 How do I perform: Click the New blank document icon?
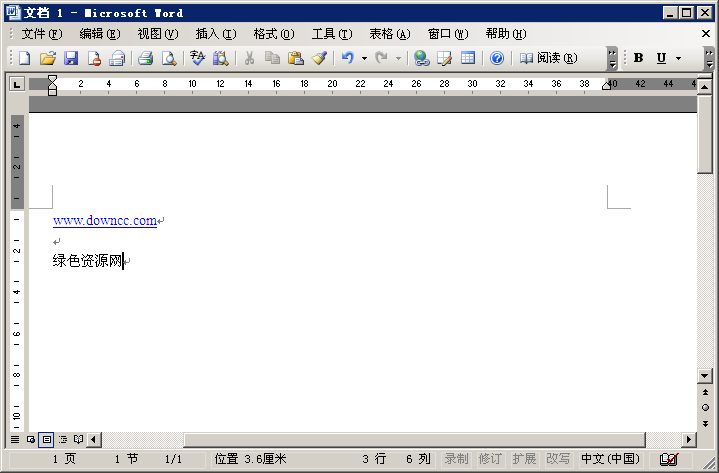pos(24,58)
